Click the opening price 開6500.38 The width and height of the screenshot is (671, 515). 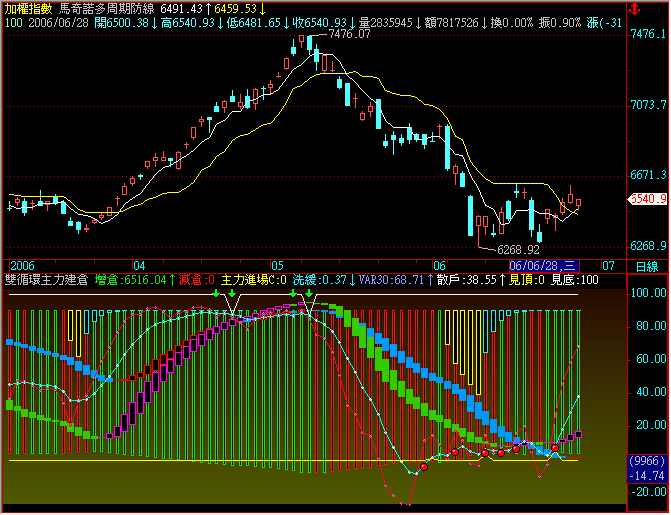coord(121,23)
